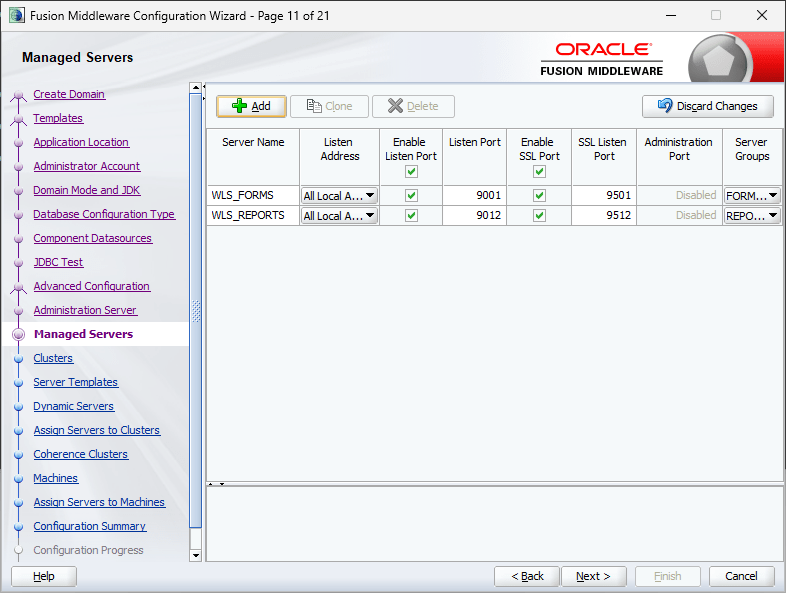Go to Templates step
The image size is (786, 593).
pyautogui.click(x=58, y=118)
